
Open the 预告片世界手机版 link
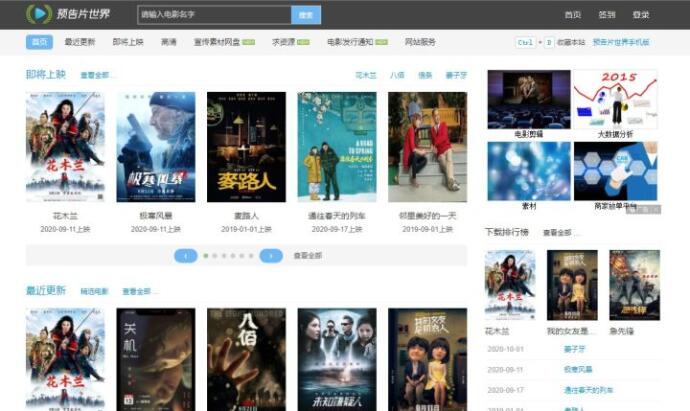pos(621,42)
